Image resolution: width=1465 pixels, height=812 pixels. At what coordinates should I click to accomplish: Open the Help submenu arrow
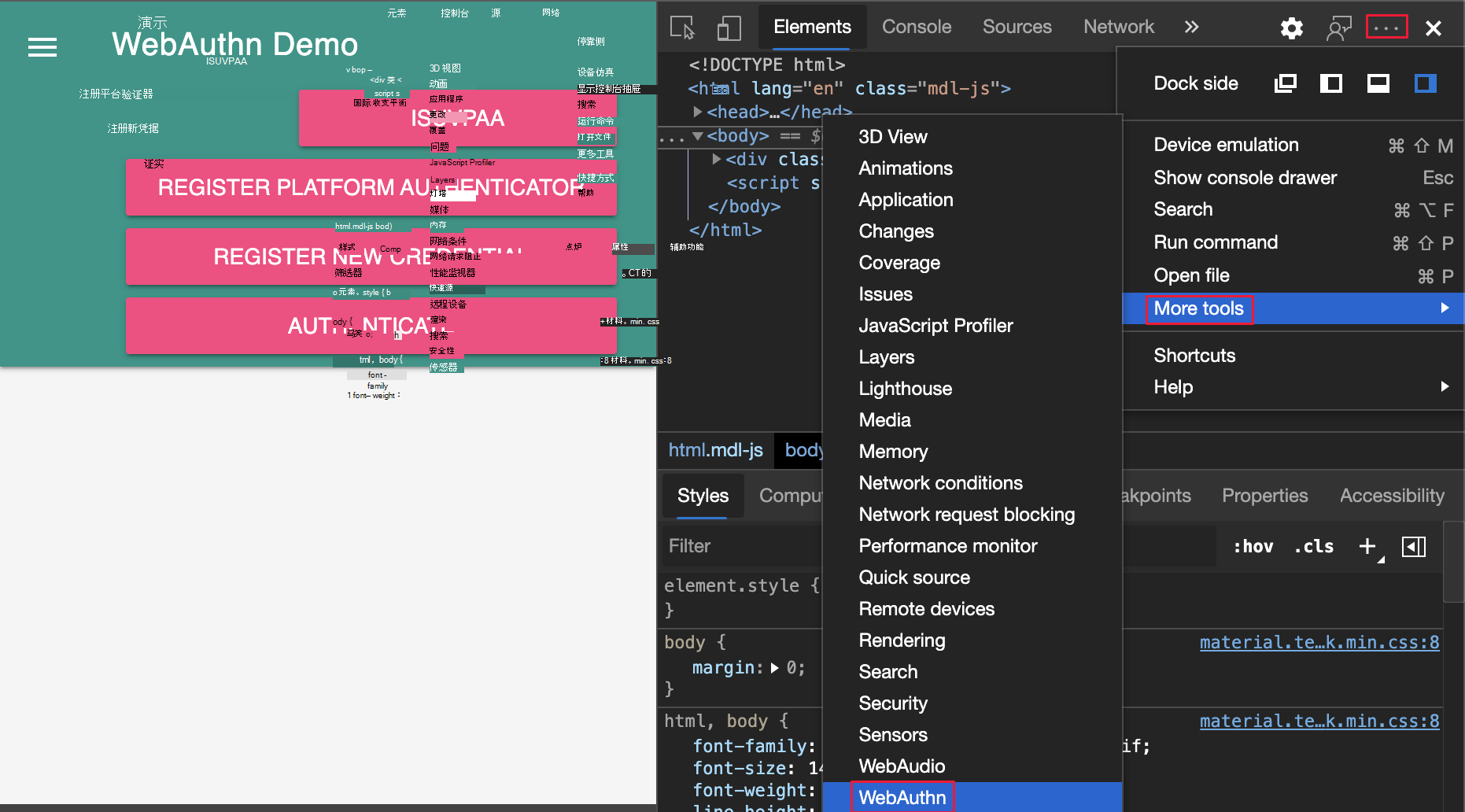tap(1445, 386)
